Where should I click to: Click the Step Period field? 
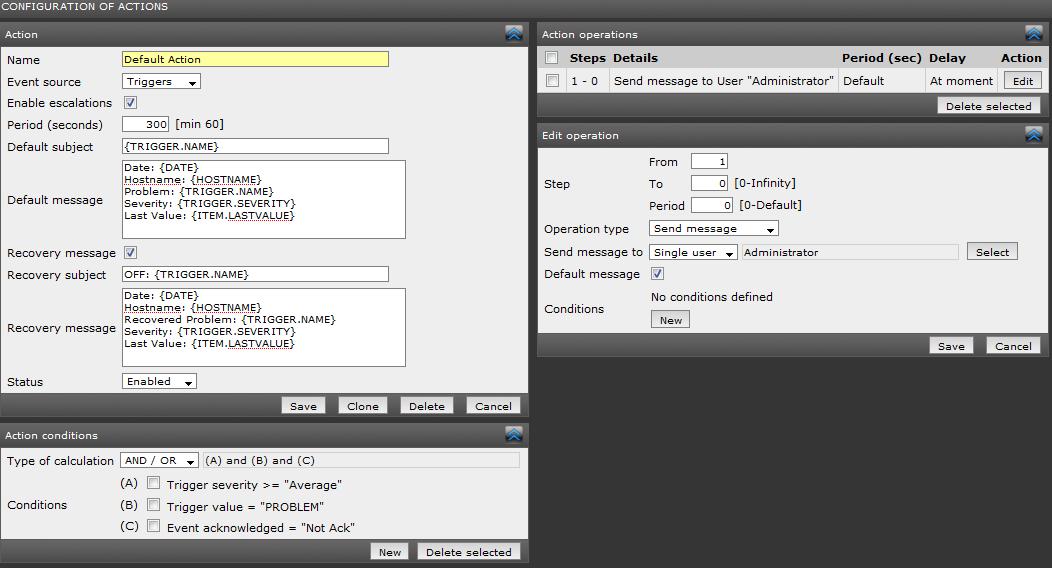coord(712,205)
